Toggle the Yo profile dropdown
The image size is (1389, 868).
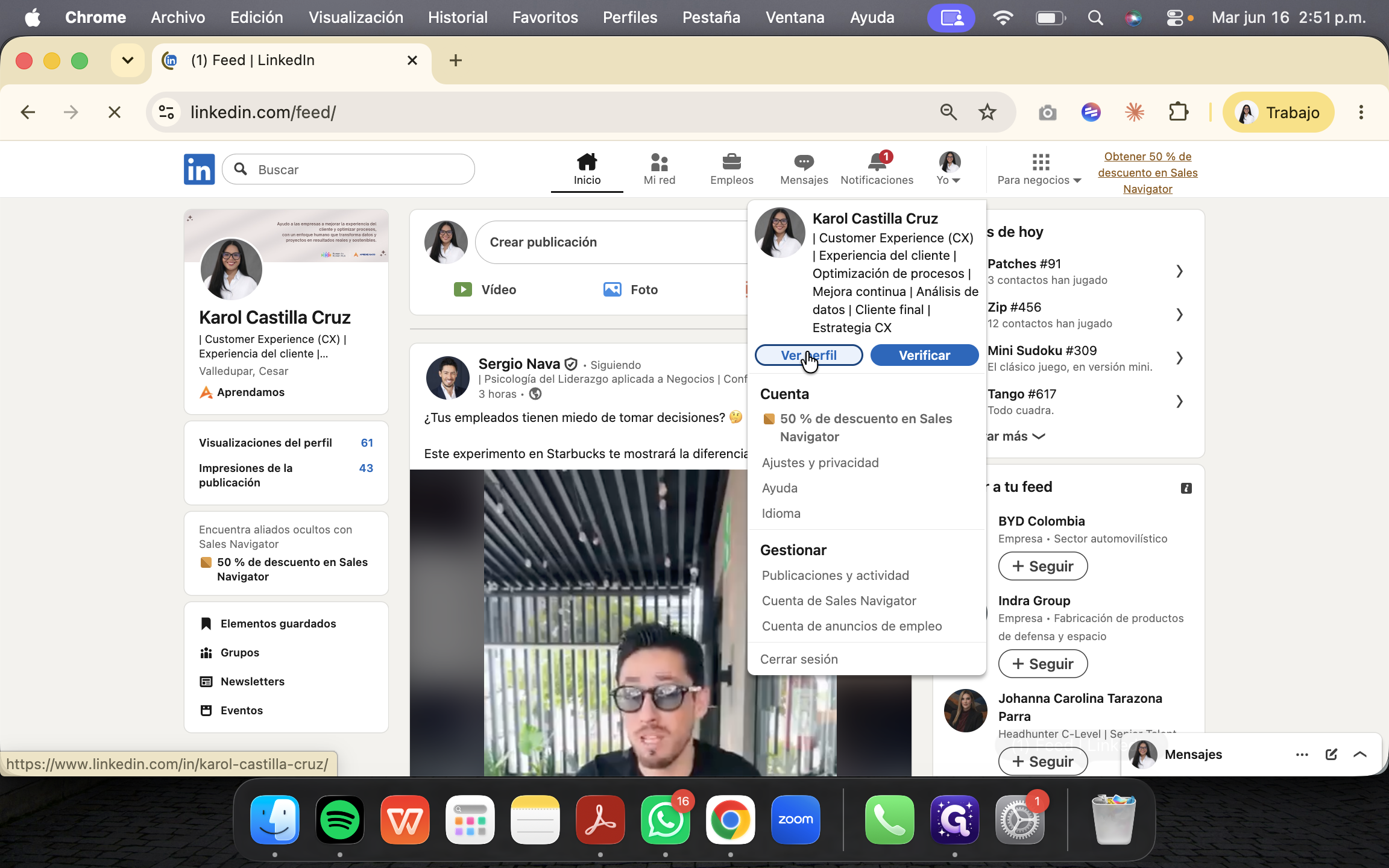949,169
